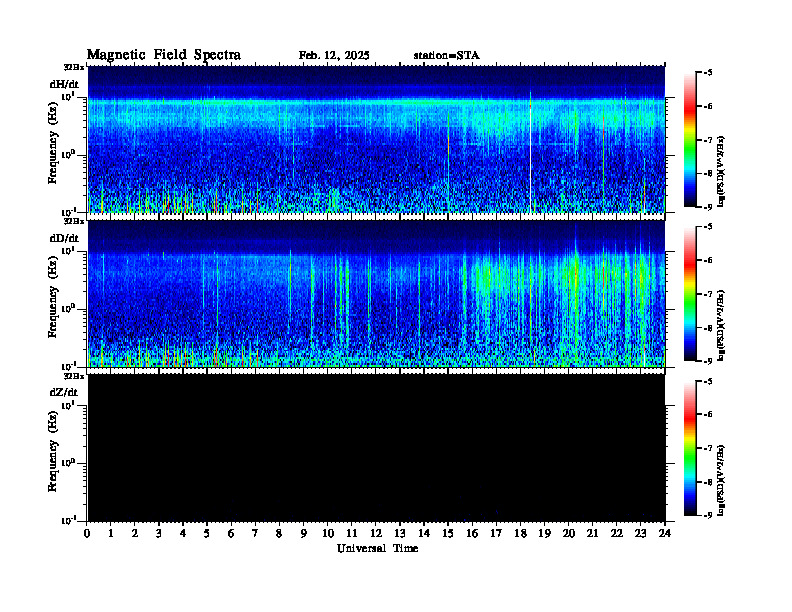Click hour 10 on the Universal Time axis
The image size is (792, 612).
pyautogui.click(x=328, y=534)
